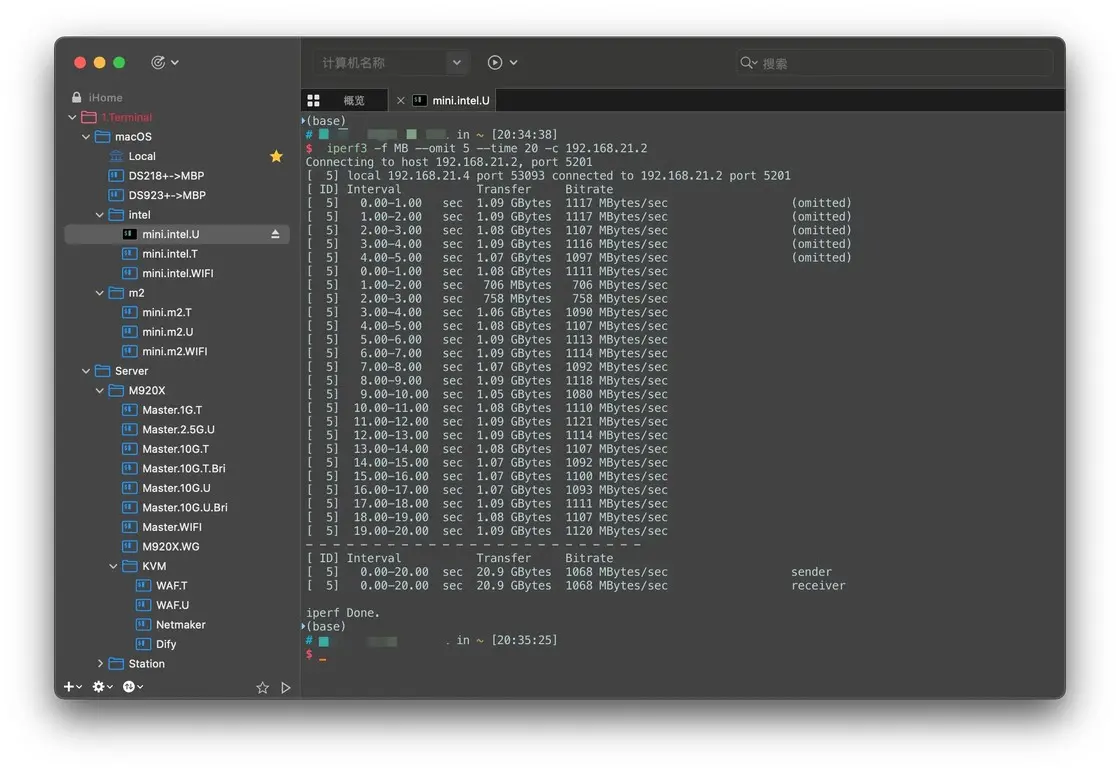Collapse the M920X folder
The width and height of the screenshot is (1120, 771).
pyautogui.click(x=99, y=390)
